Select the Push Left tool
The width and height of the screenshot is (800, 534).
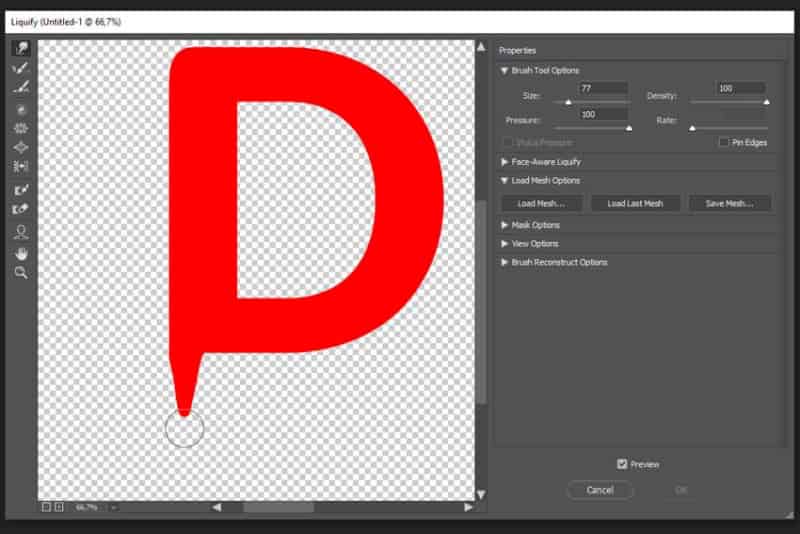21,166
